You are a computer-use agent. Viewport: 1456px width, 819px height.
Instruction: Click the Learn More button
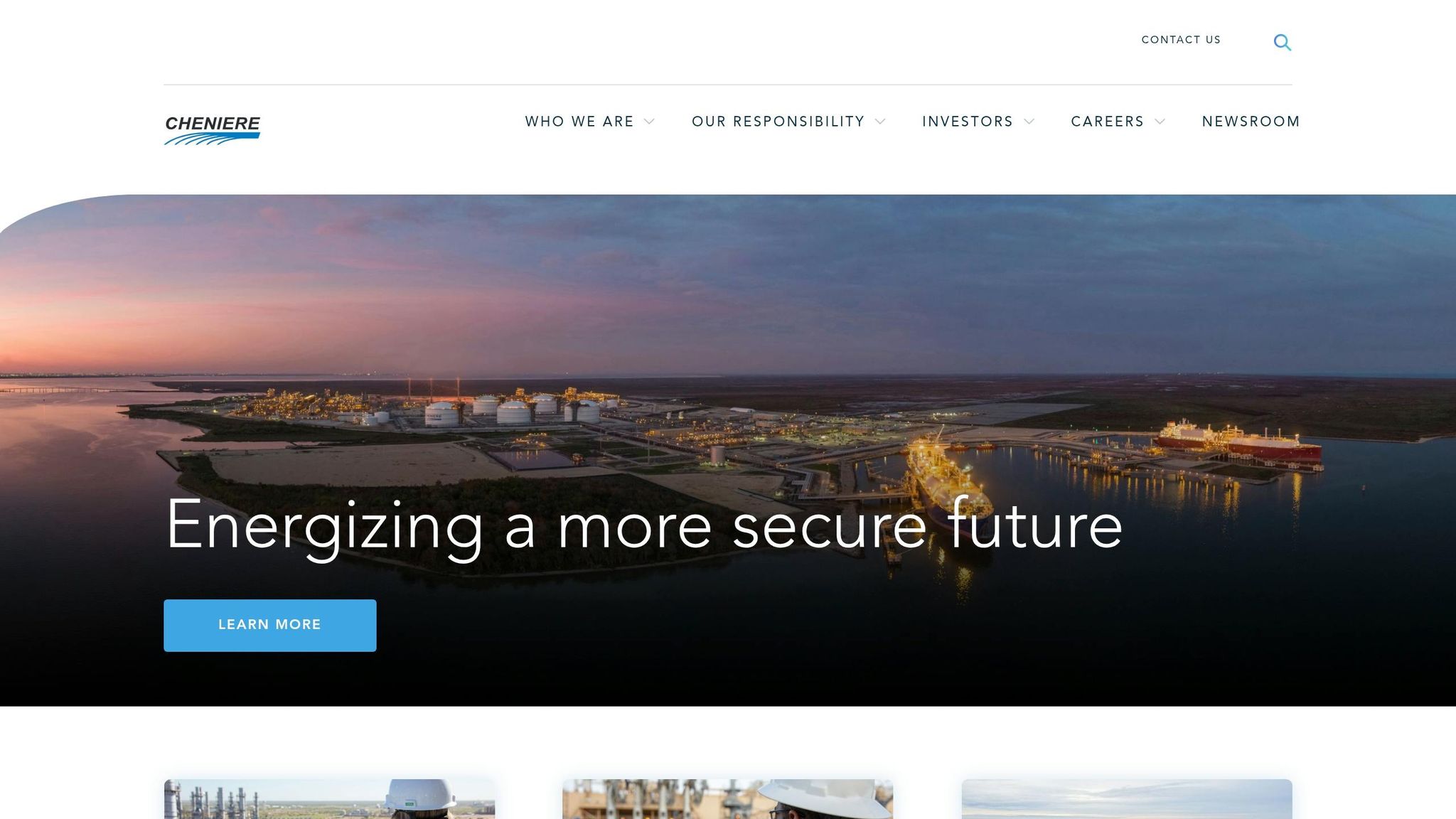[270, 625]
